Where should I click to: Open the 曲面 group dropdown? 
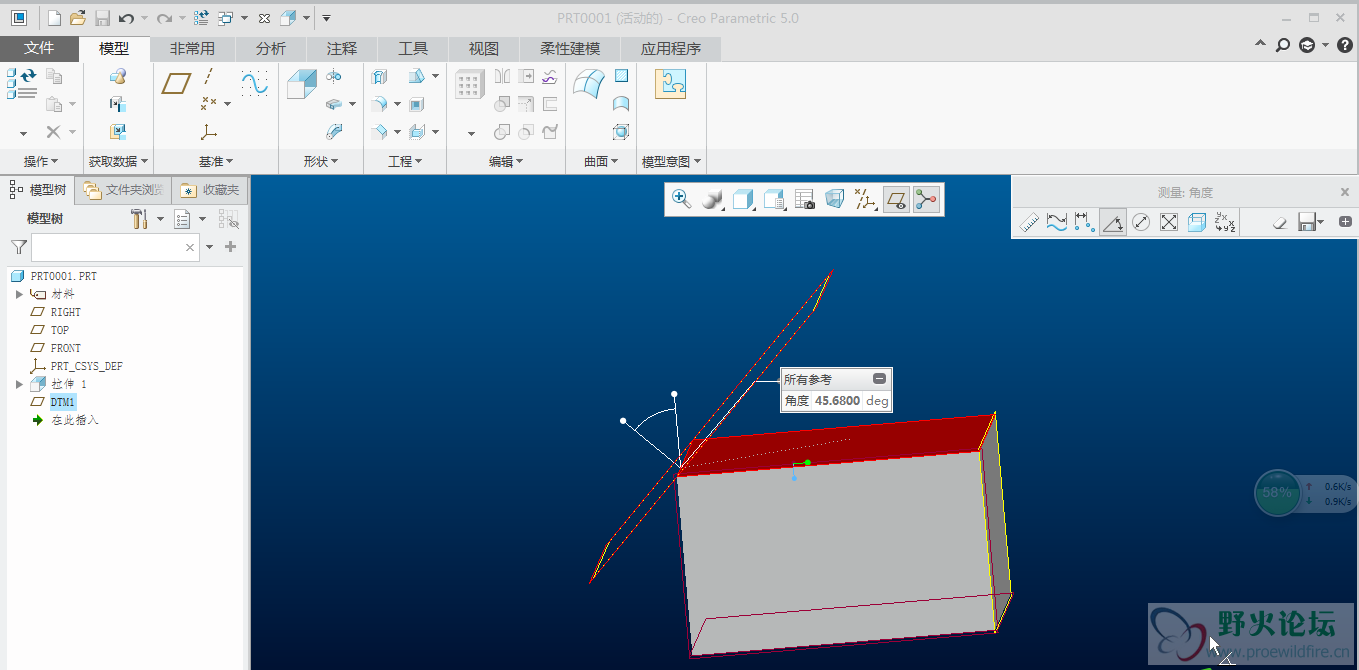tap(601, 161)
